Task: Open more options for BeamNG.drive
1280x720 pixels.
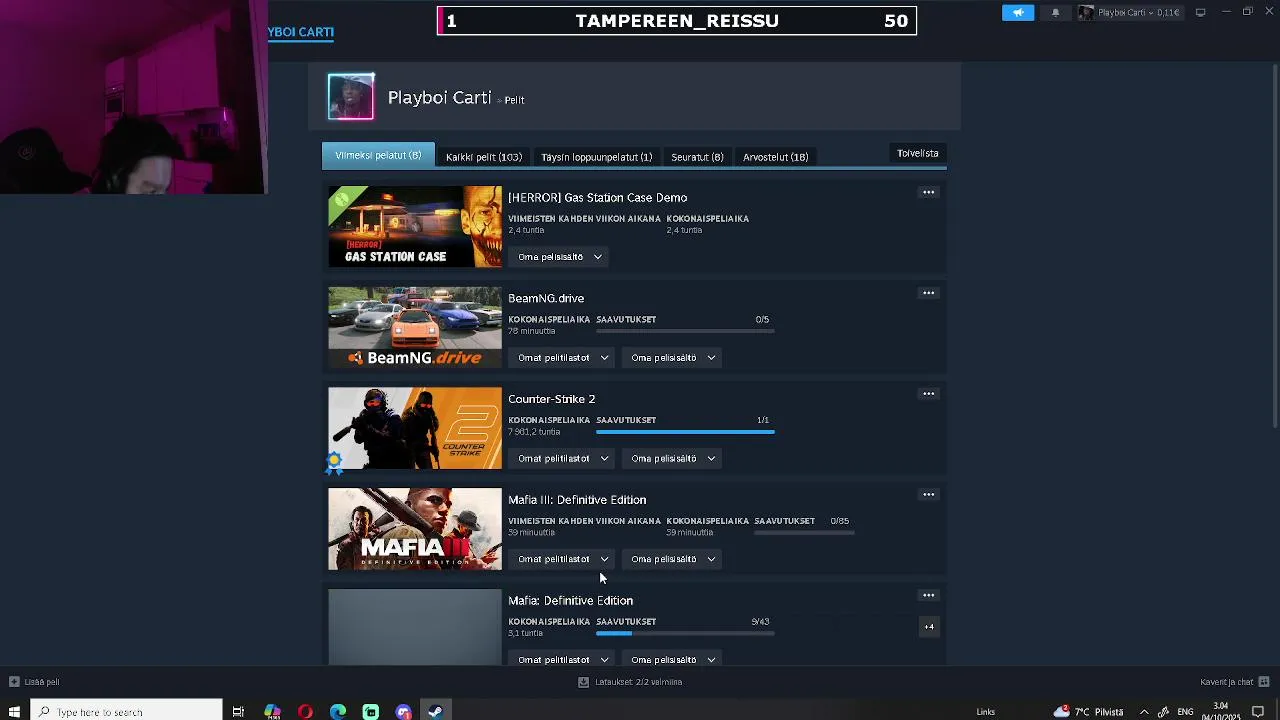Action: (929, 293)
